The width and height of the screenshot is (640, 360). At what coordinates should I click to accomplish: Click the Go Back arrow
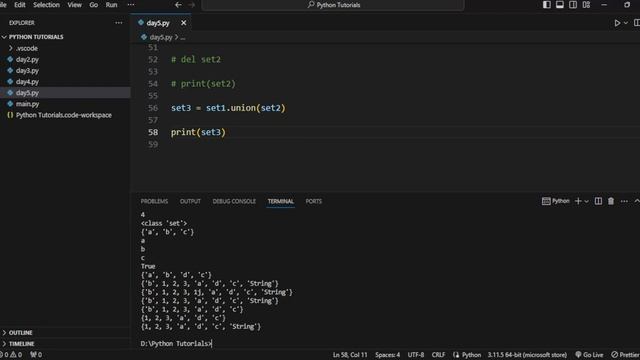[x=178, y=5]
